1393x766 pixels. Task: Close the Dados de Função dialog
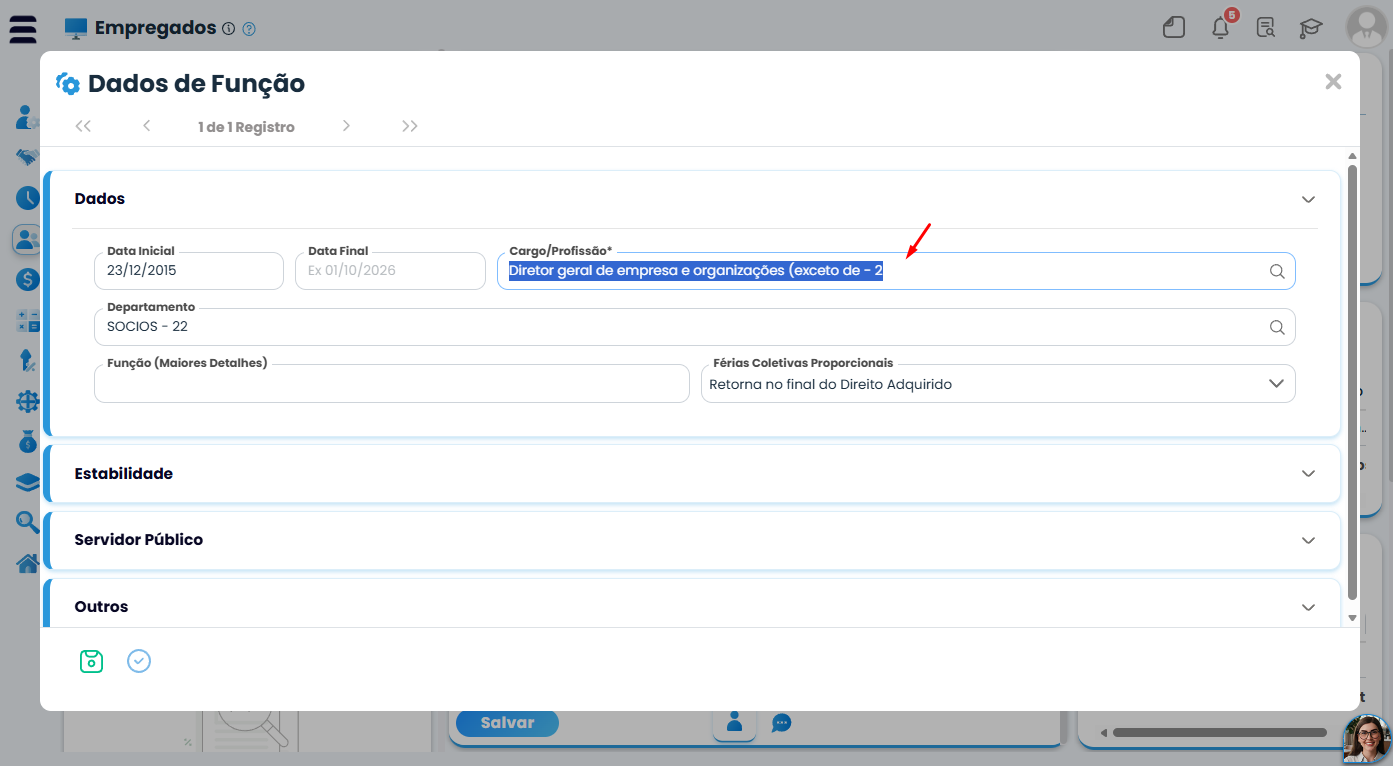point(1333,82)
